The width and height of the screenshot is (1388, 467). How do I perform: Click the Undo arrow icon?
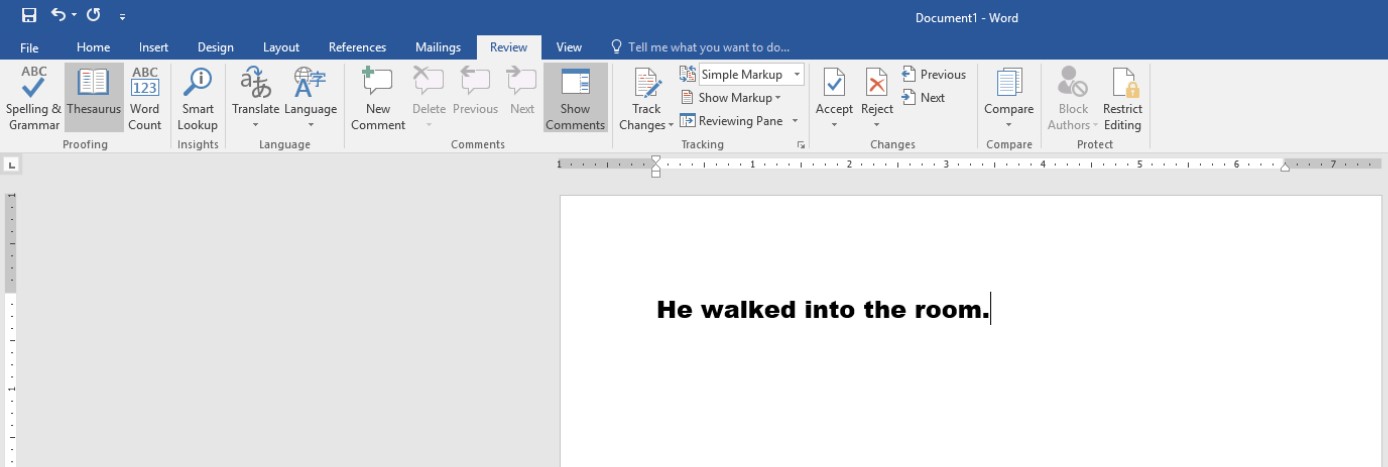click(x=58, y=15)
